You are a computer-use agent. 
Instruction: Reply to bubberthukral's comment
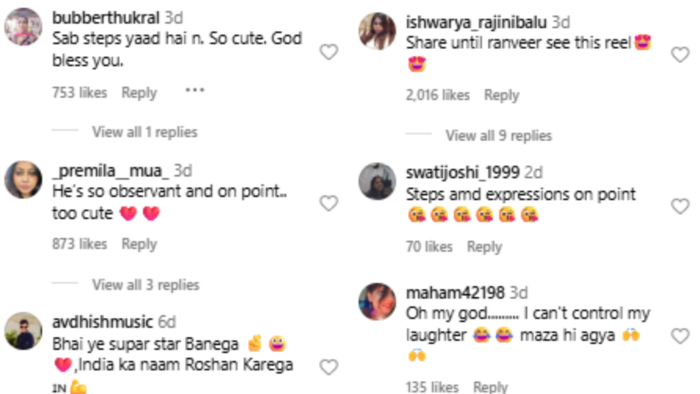139,93
